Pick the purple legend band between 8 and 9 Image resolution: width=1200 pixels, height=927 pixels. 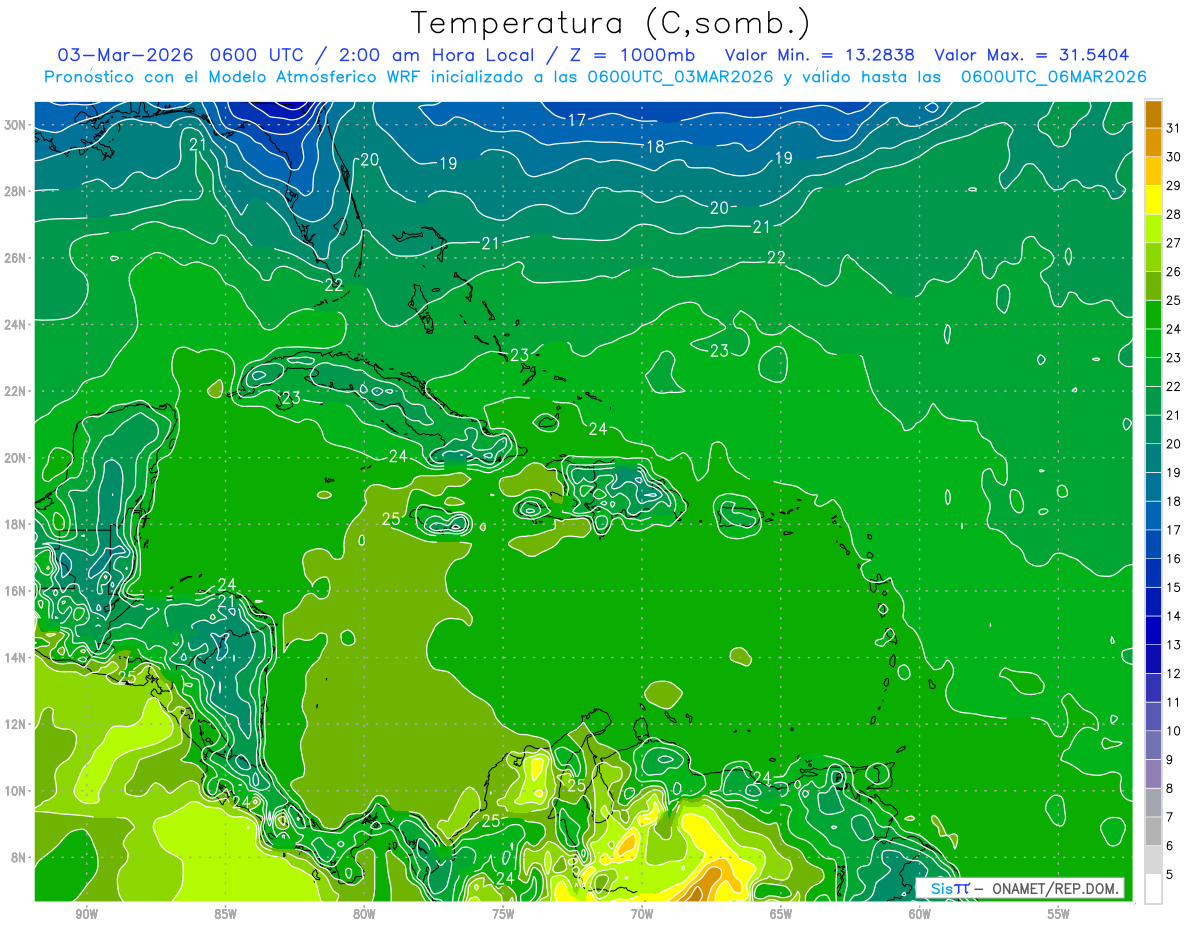[x=1153, y=775]
